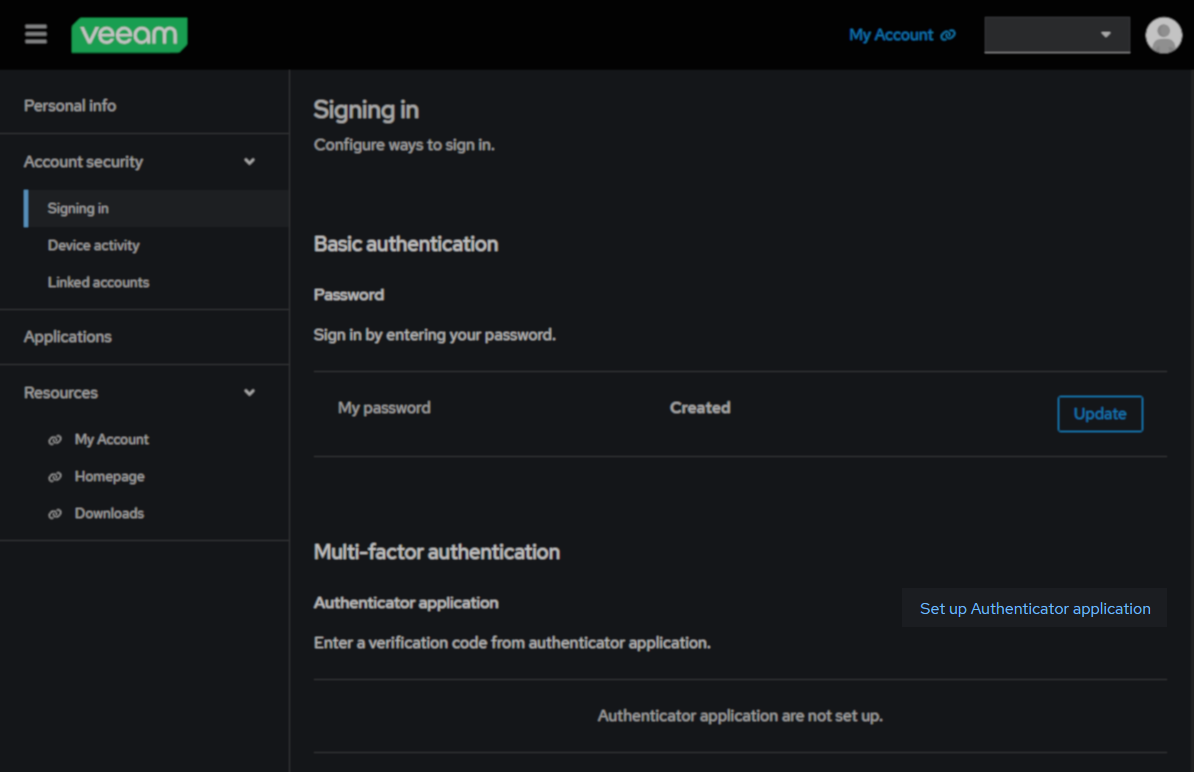Open the user avatar profile icon
The height and width of the screenshot is (772, 1194).
(1163, 35)
